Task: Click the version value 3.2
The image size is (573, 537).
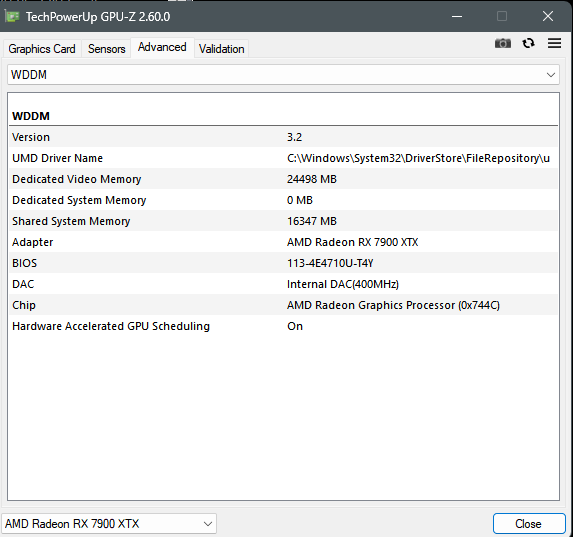Action: coord(295,137)
